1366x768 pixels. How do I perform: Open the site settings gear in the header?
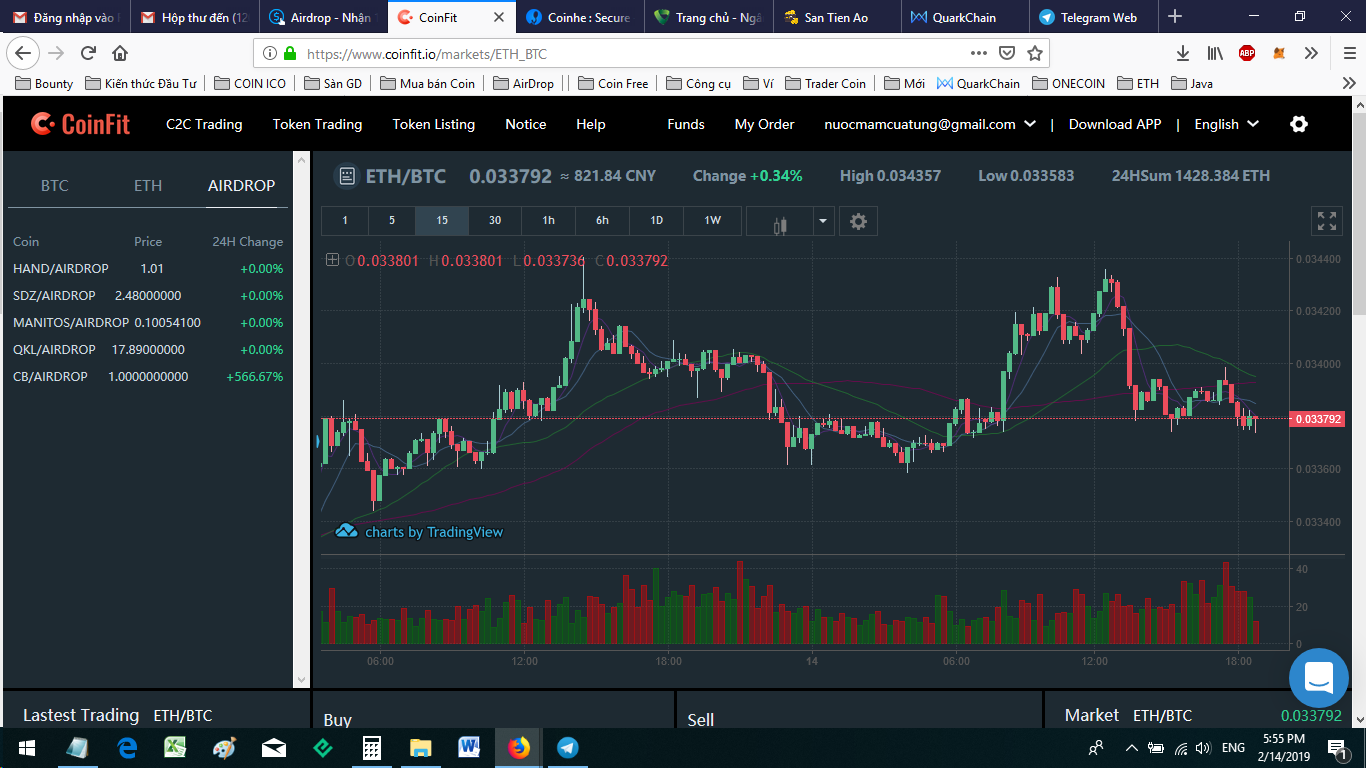coord(1299,124)
